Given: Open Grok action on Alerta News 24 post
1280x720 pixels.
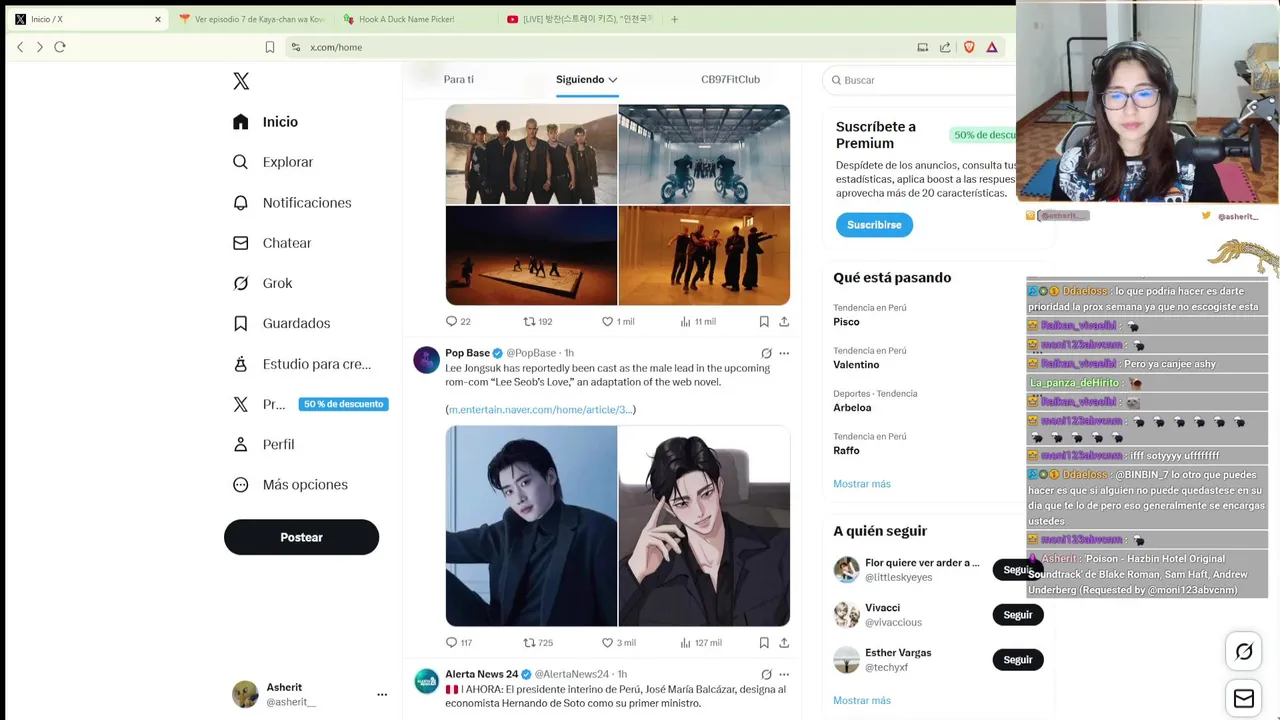Looking at the screenshot, I should point(766,674).
